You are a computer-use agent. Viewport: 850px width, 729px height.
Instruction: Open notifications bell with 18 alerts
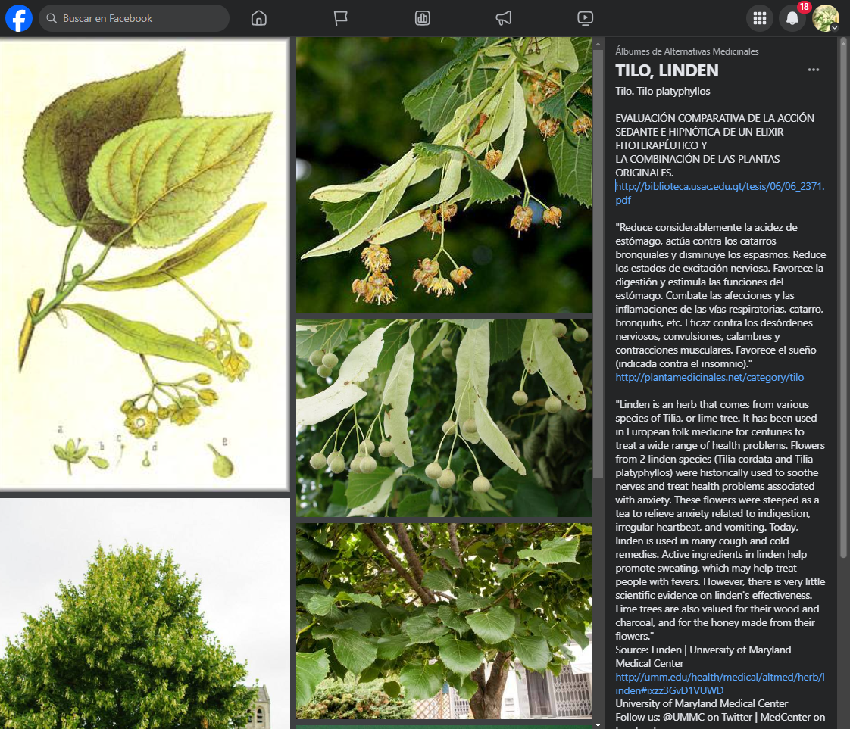point(792,18)
